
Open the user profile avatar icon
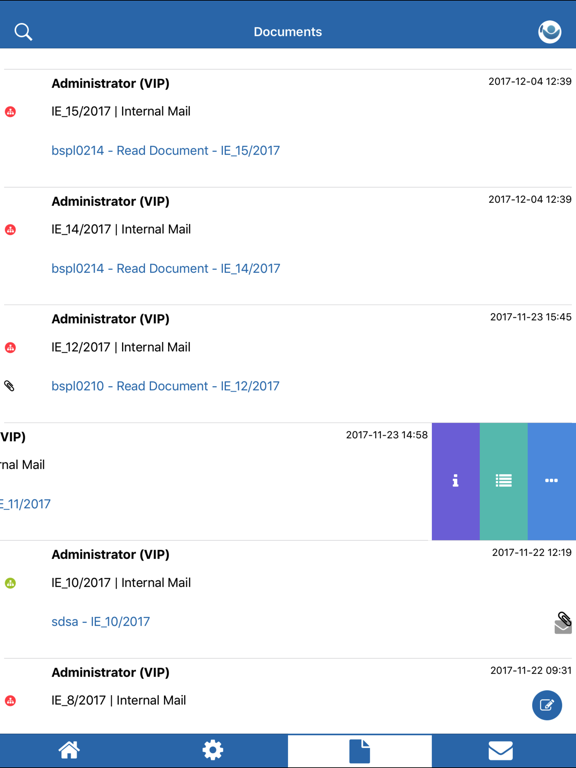550,32
